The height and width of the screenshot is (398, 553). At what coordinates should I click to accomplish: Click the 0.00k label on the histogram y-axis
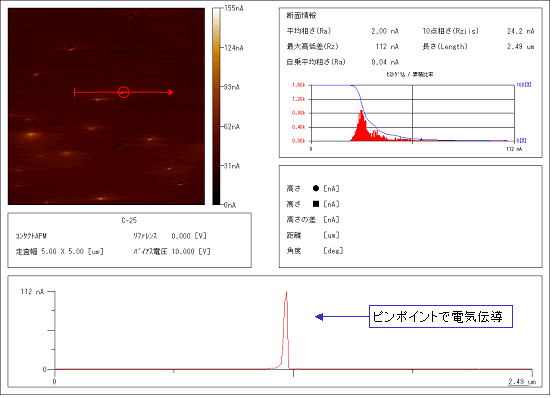point(298,141)
